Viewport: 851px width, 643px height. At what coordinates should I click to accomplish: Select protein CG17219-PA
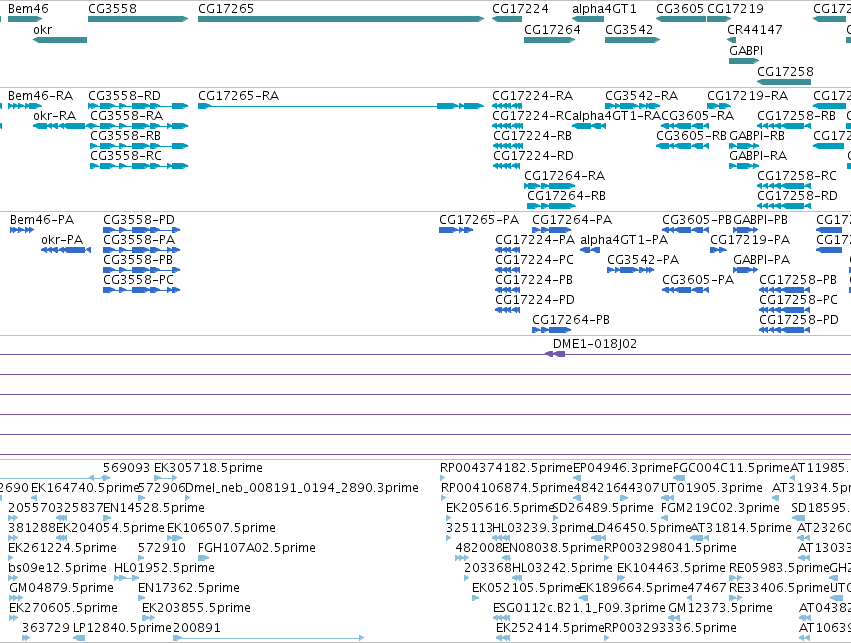pyautogui.click(x=718, y=250)
